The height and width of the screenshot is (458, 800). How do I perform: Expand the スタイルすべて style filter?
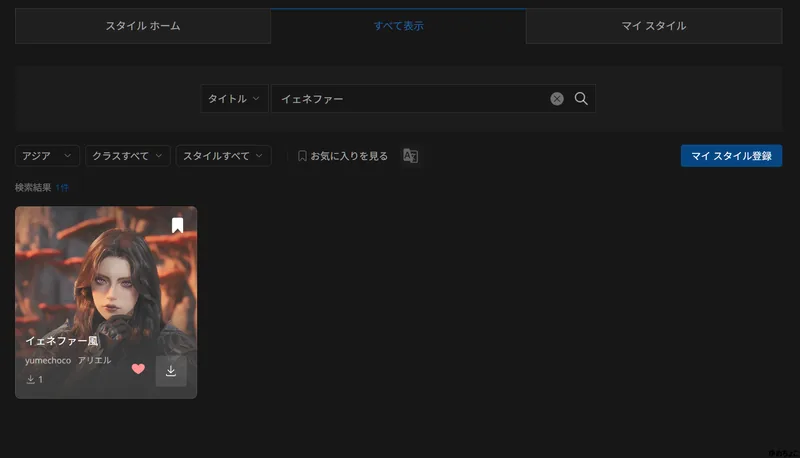point(223,156)
